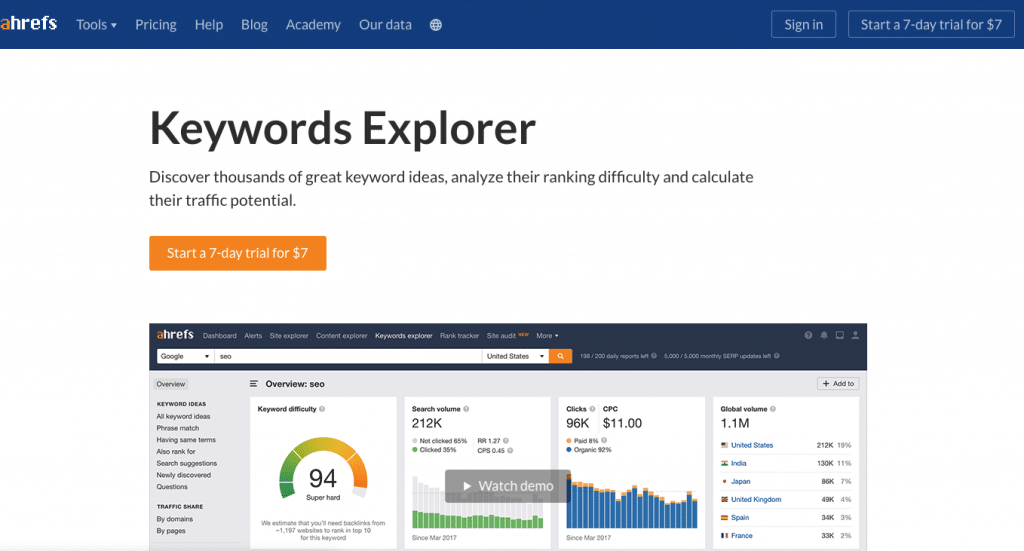Open By pages under Traffic share

tap(170, 531)
